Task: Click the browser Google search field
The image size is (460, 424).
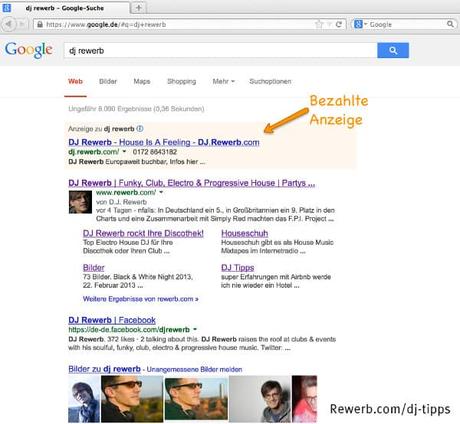Action: coord(403,24)
